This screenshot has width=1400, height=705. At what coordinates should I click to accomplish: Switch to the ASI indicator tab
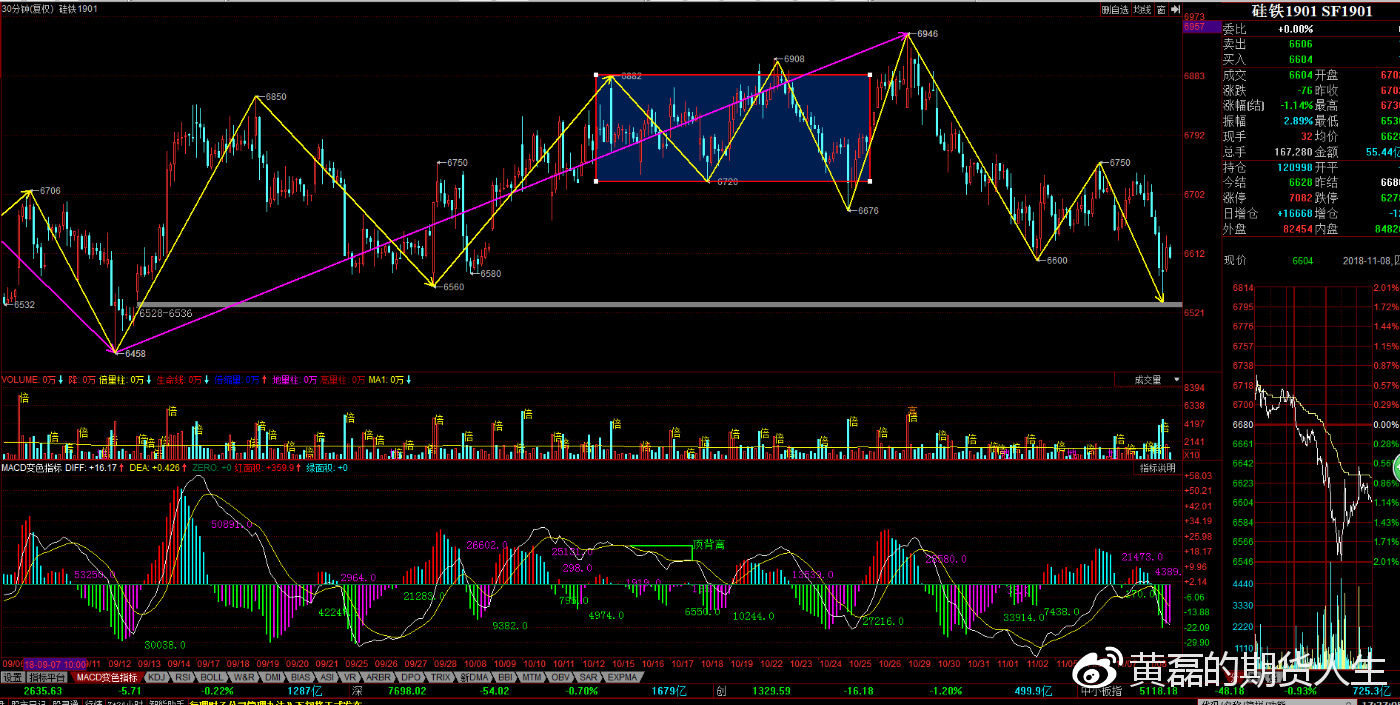pyautogui.click(x=327, y=677)
